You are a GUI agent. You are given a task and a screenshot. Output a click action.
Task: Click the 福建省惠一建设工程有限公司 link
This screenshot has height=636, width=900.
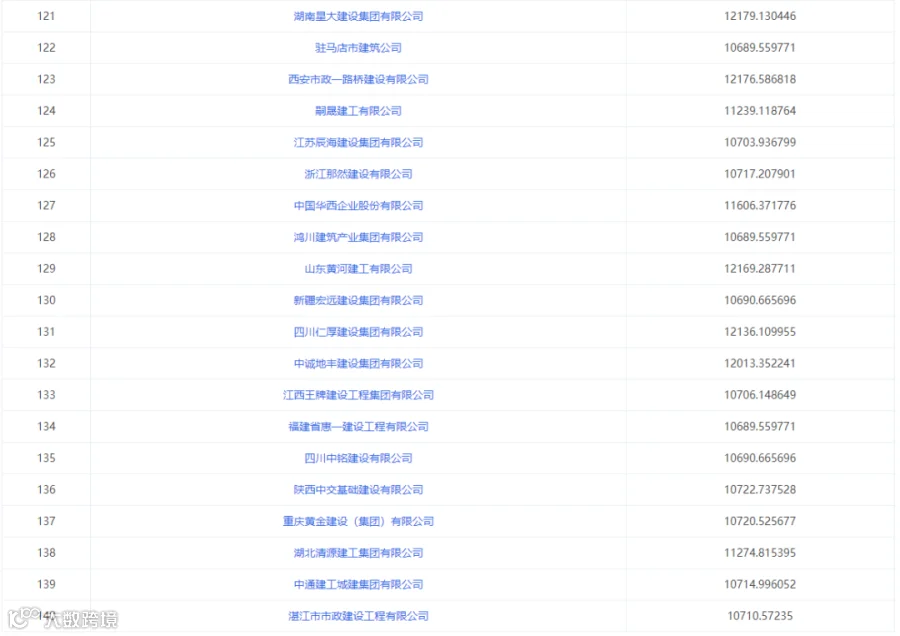click(x=358, y=426)
